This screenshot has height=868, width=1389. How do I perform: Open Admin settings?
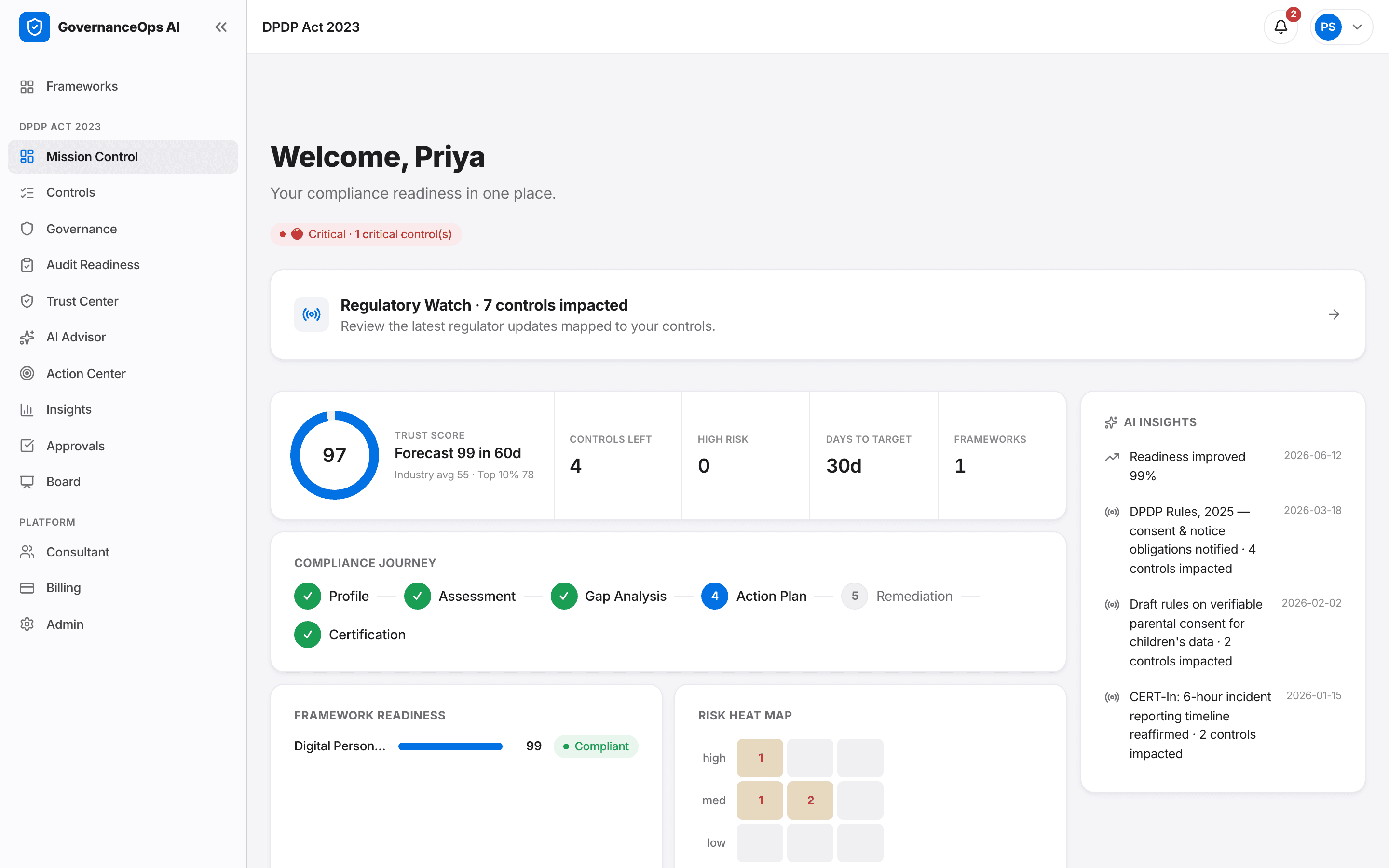pyautogui.click(x=123, y=624)
